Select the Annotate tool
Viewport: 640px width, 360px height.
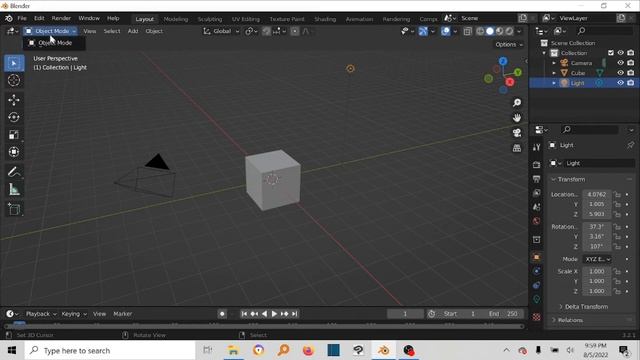[14, 172]
